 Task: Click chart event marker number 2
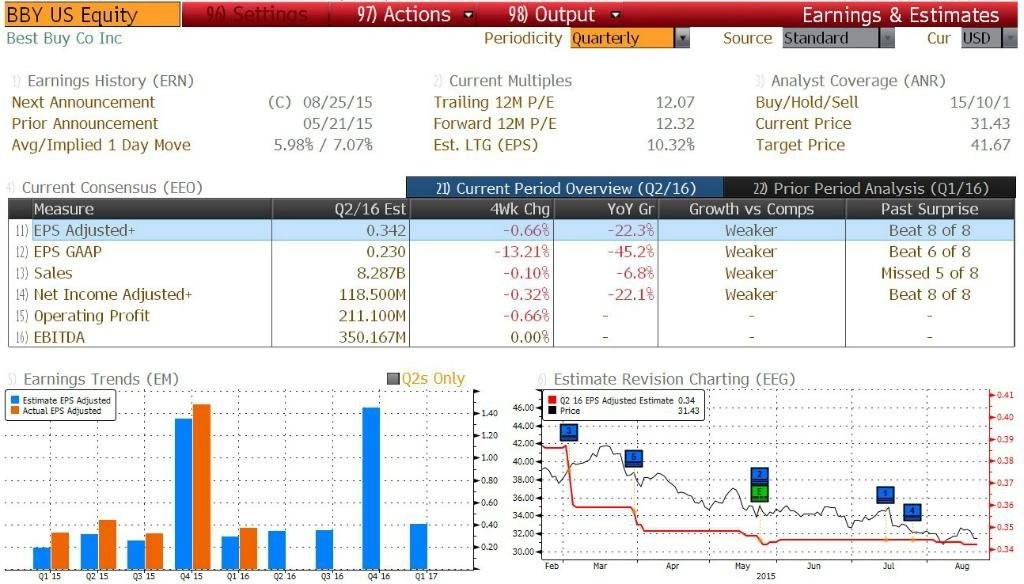(759, 476)
